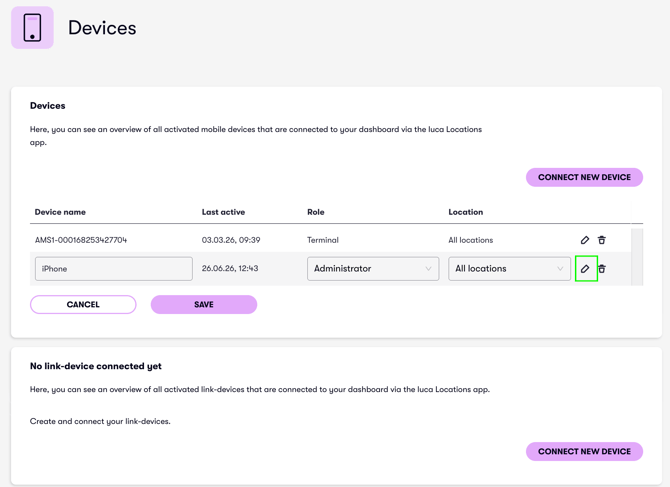The image size is (670, 487).
Task: Click the Devices phone icon in header
Action: 32,28
